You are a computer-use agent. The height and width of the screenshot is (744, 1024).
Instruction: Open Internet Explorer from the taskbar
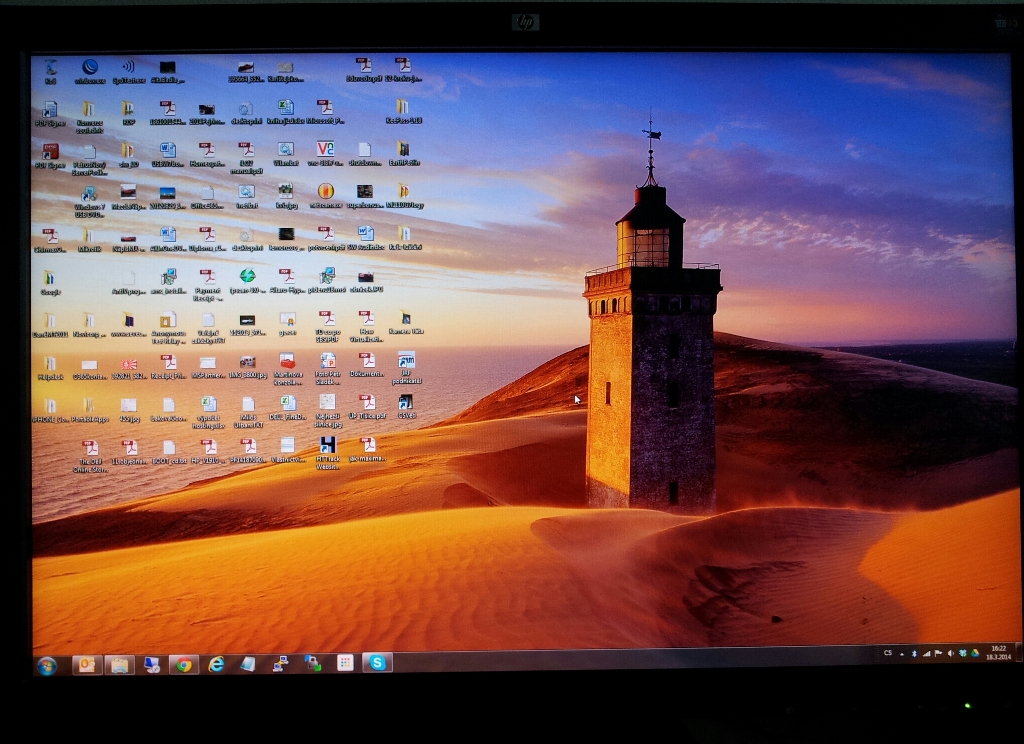(216, 664)
